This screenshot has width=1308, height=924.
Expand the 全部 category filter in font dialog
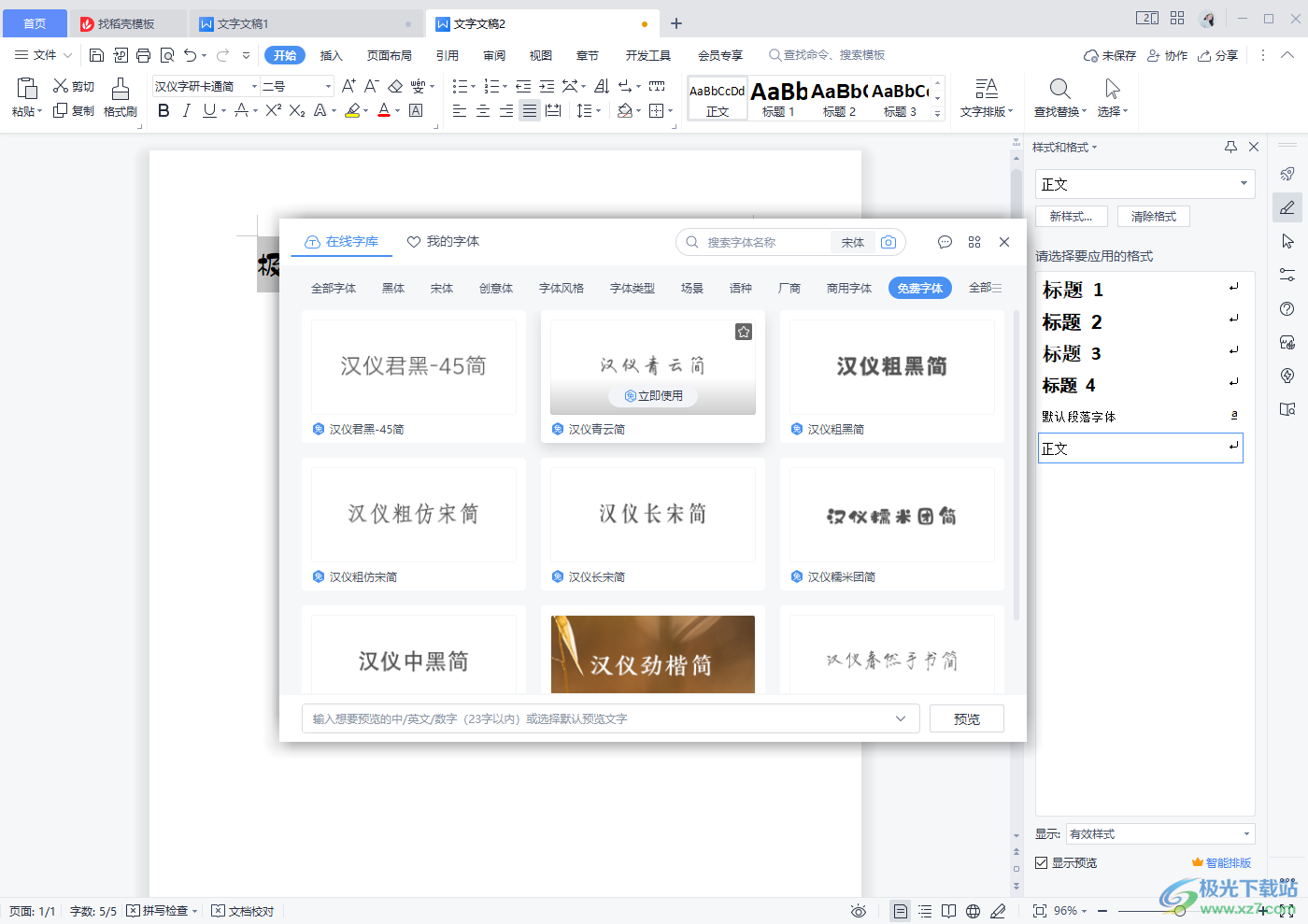(985, 288)
